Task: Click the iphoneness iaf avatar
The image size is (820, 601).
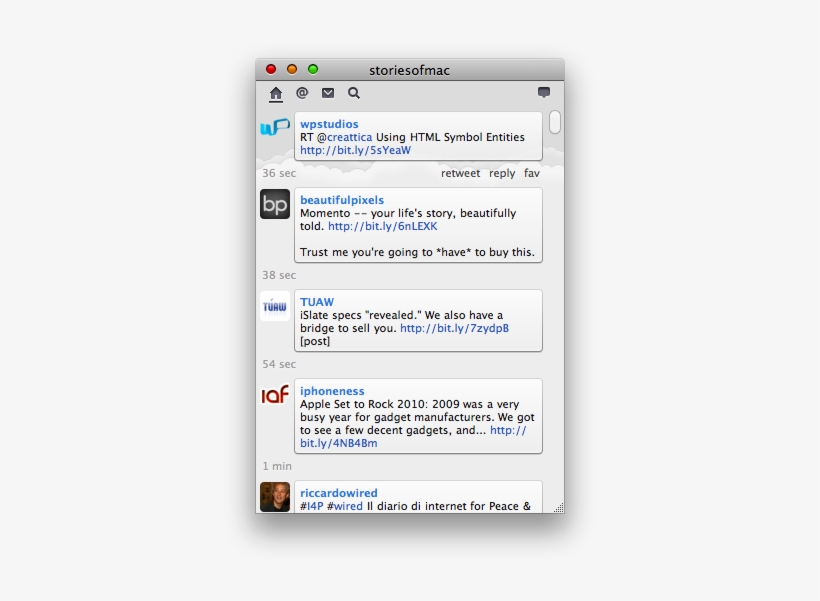Action: click(274, 396)
